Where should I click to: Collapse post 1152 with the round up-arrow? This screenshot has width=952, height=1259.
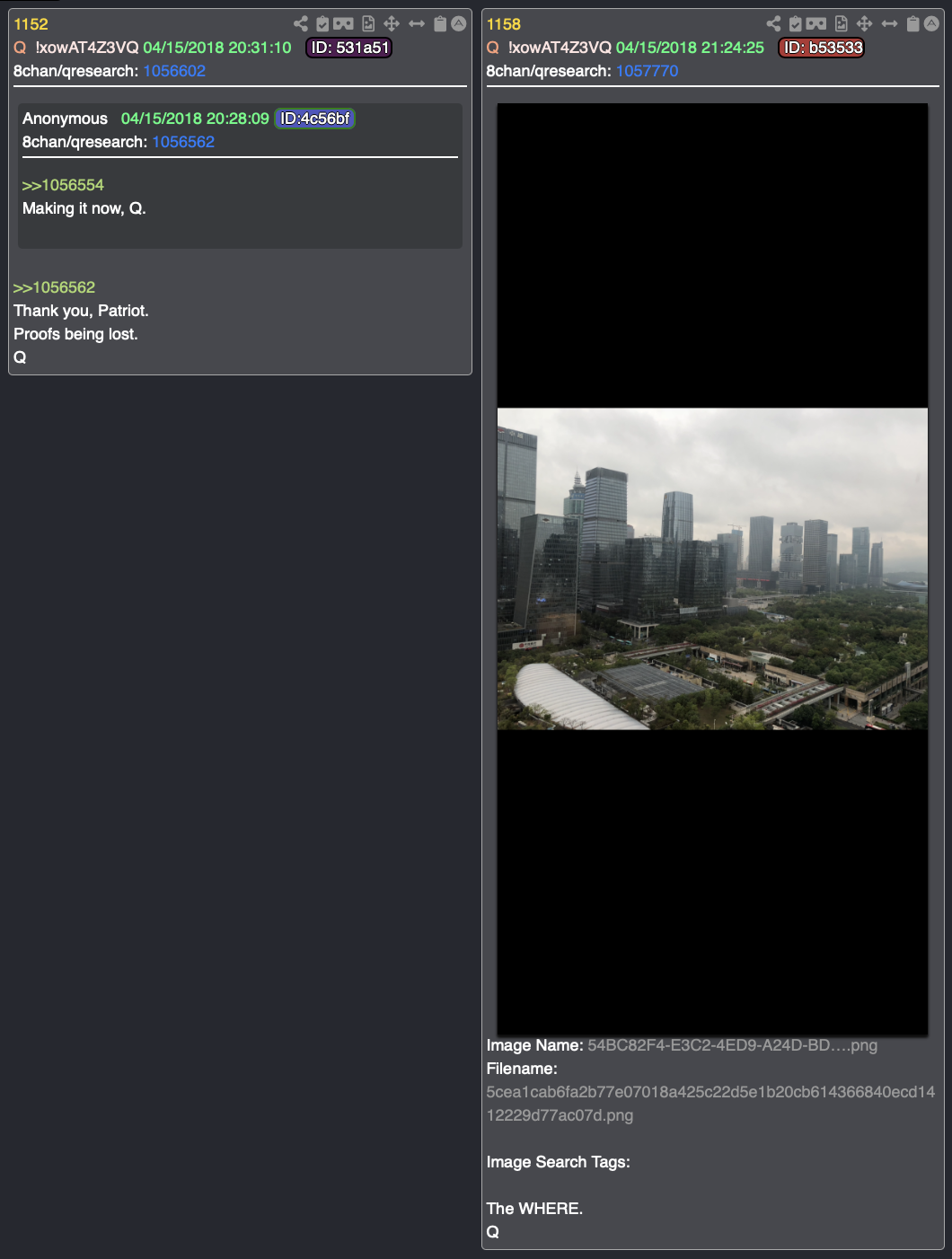point(459,24)
